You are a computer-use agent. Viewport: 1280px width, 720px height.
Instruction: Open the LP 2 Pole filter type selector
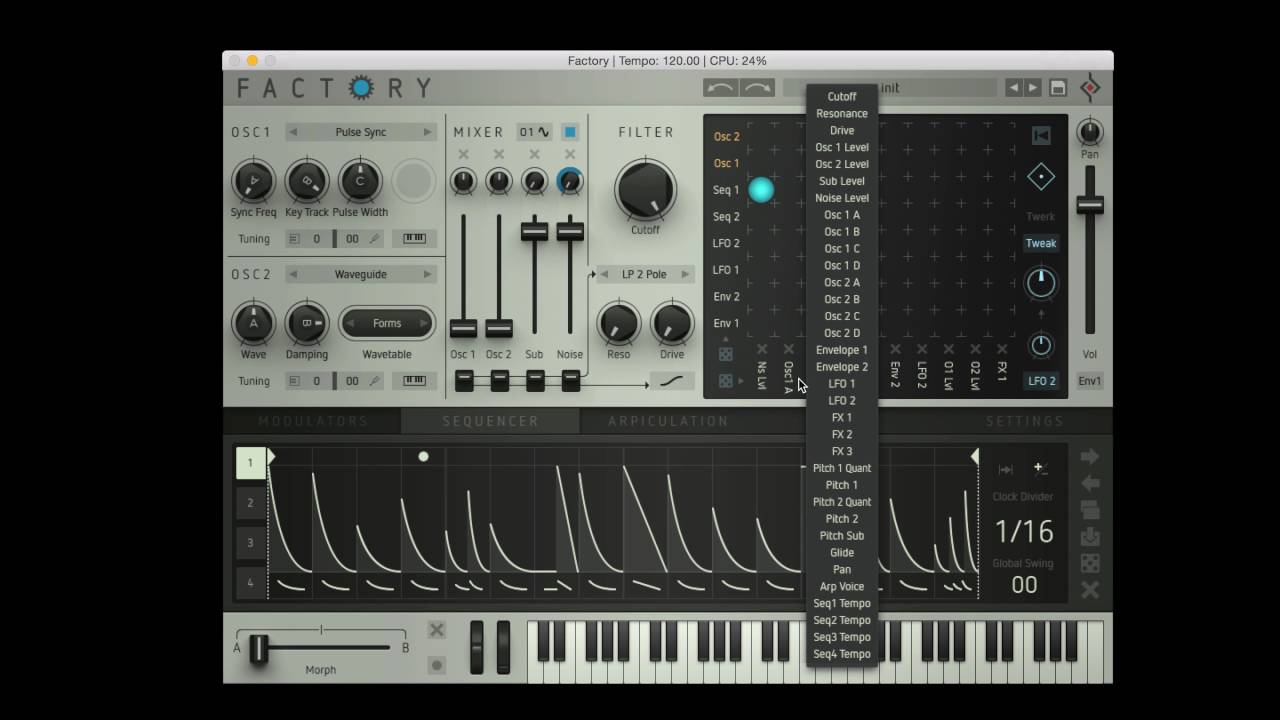point(645,274)
